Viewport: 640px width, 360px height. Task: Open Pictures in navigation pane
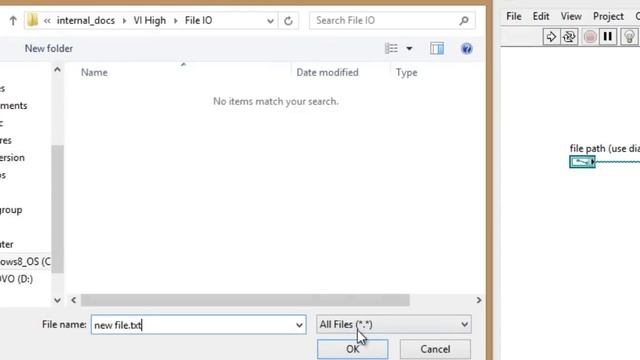tap(6, 140)
